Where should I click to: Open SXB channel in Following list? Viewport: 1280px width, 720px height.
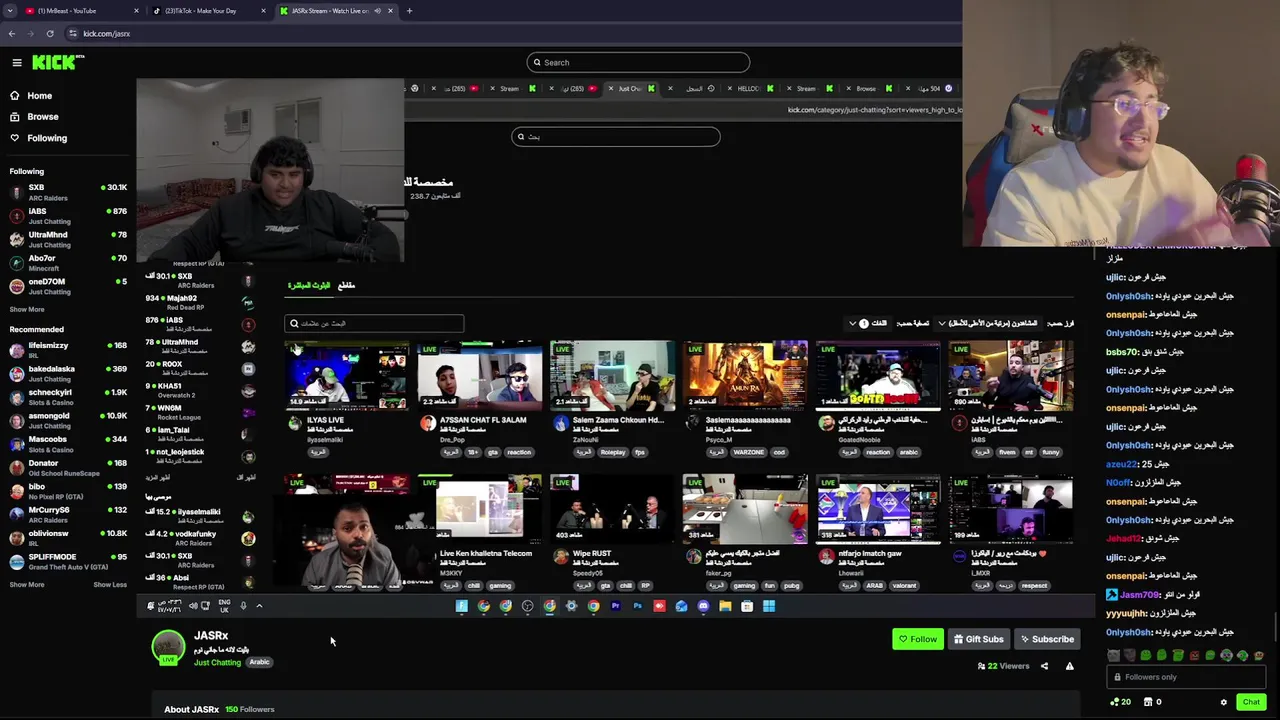pos(68,192)
